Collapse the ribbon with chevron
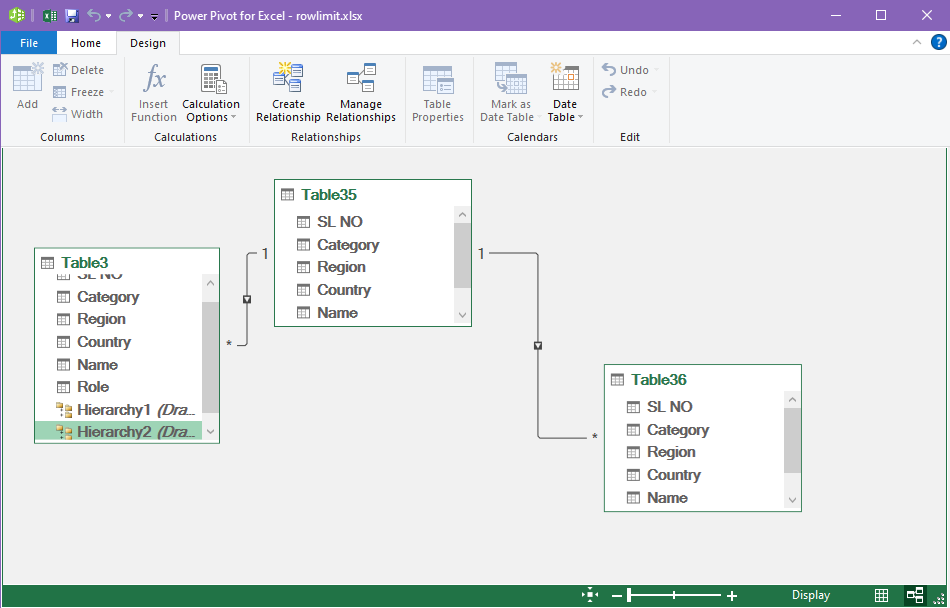 917,42
